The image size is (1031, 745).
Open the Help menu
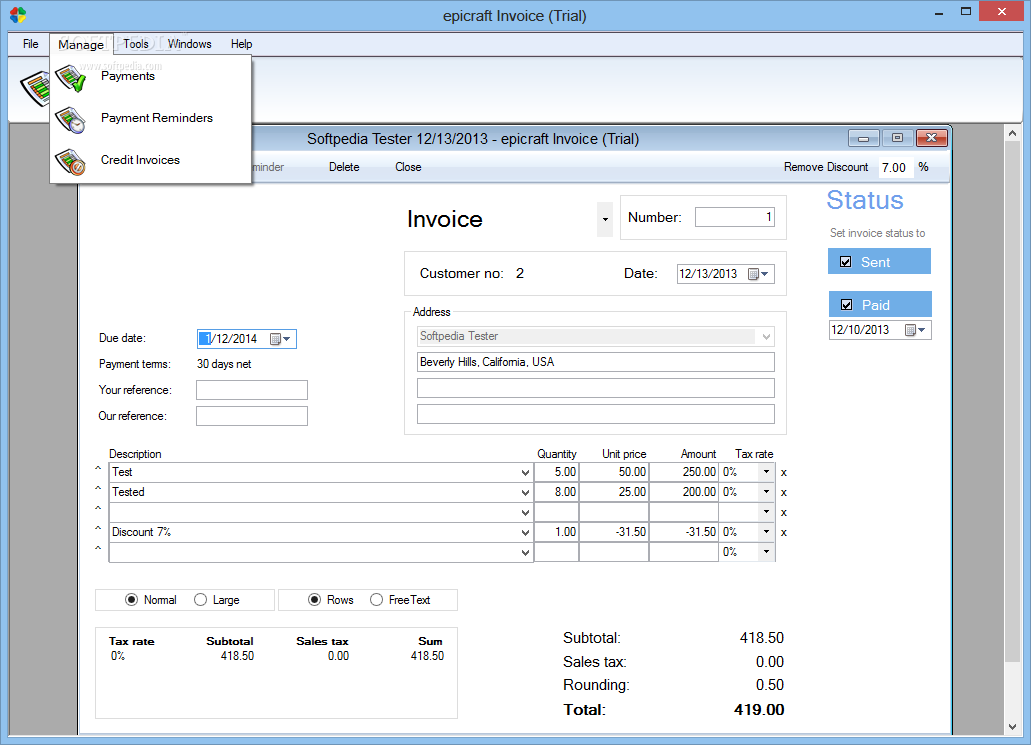[x=241, y=44]
